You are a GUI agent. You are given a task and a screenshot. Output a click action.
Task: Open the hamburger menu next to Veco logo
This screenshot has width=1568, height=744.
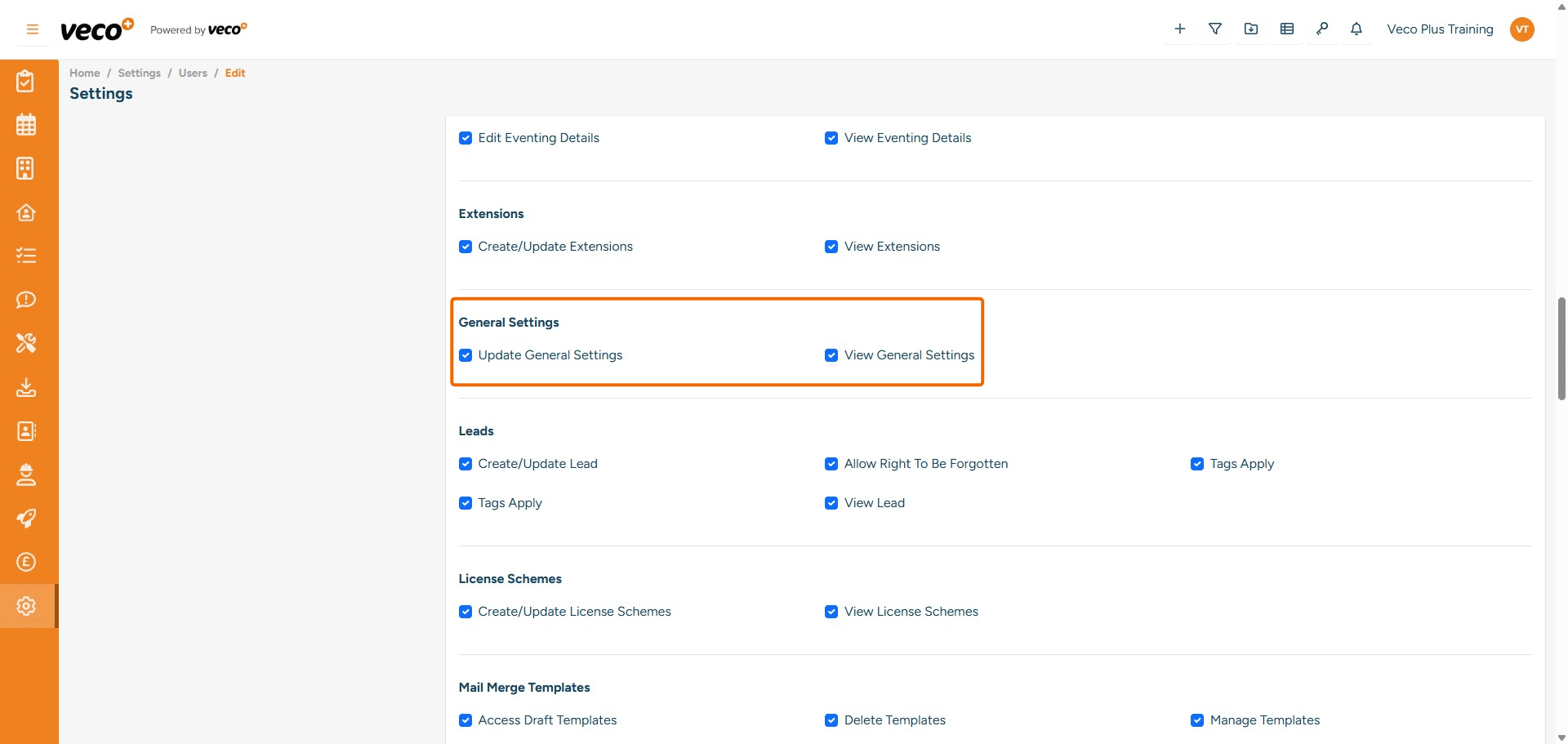click(32, 29)
